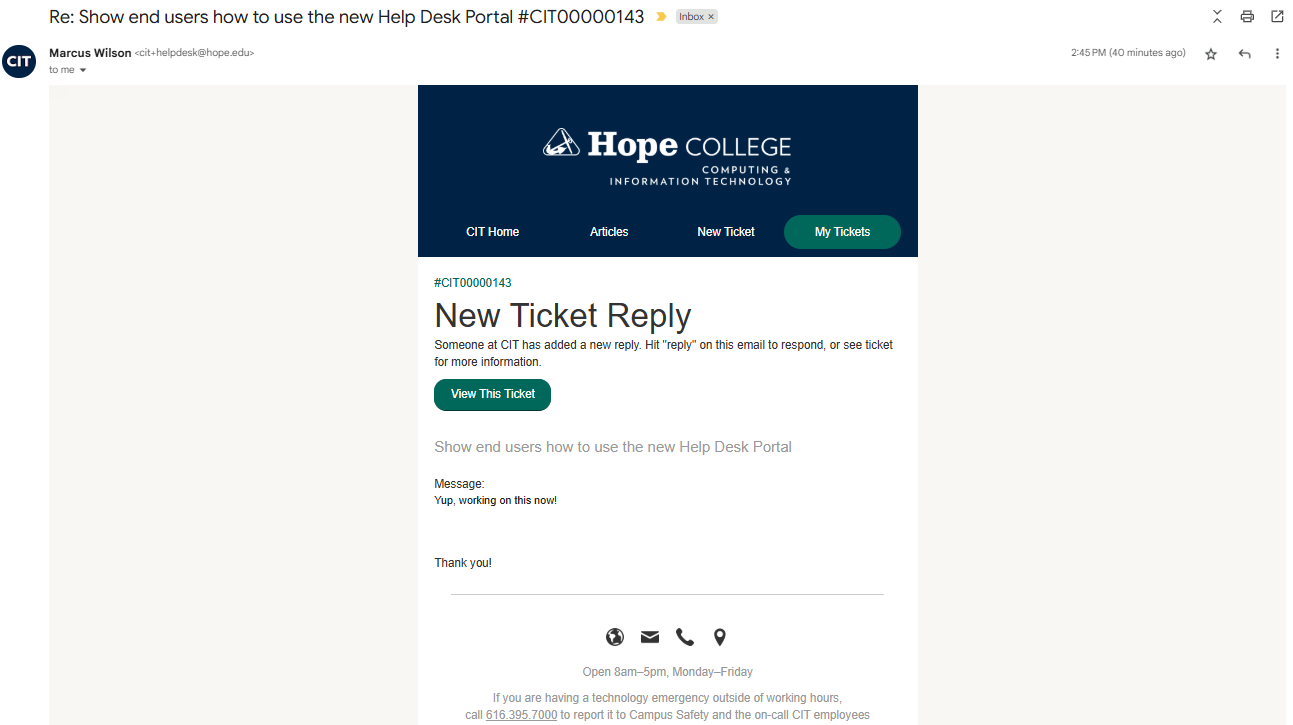Expand recipient details next to 'to me'
Screen dimensions: 1293x725
coord(83,70)
